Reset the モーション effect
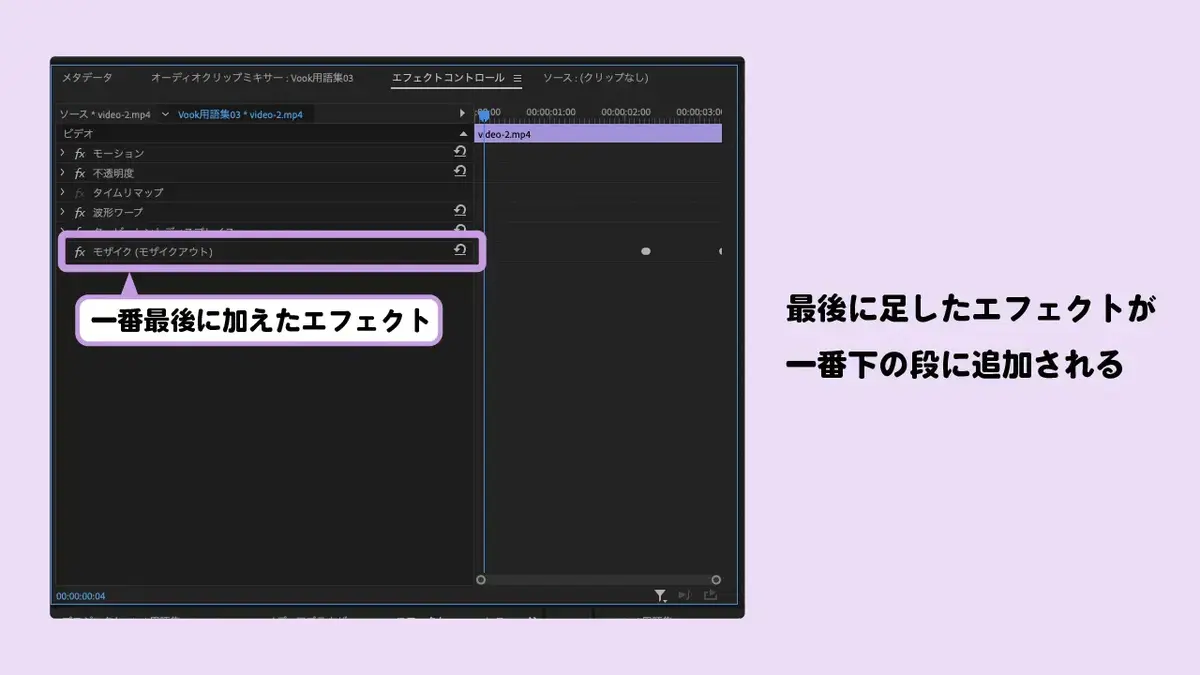 coord(460,152)
